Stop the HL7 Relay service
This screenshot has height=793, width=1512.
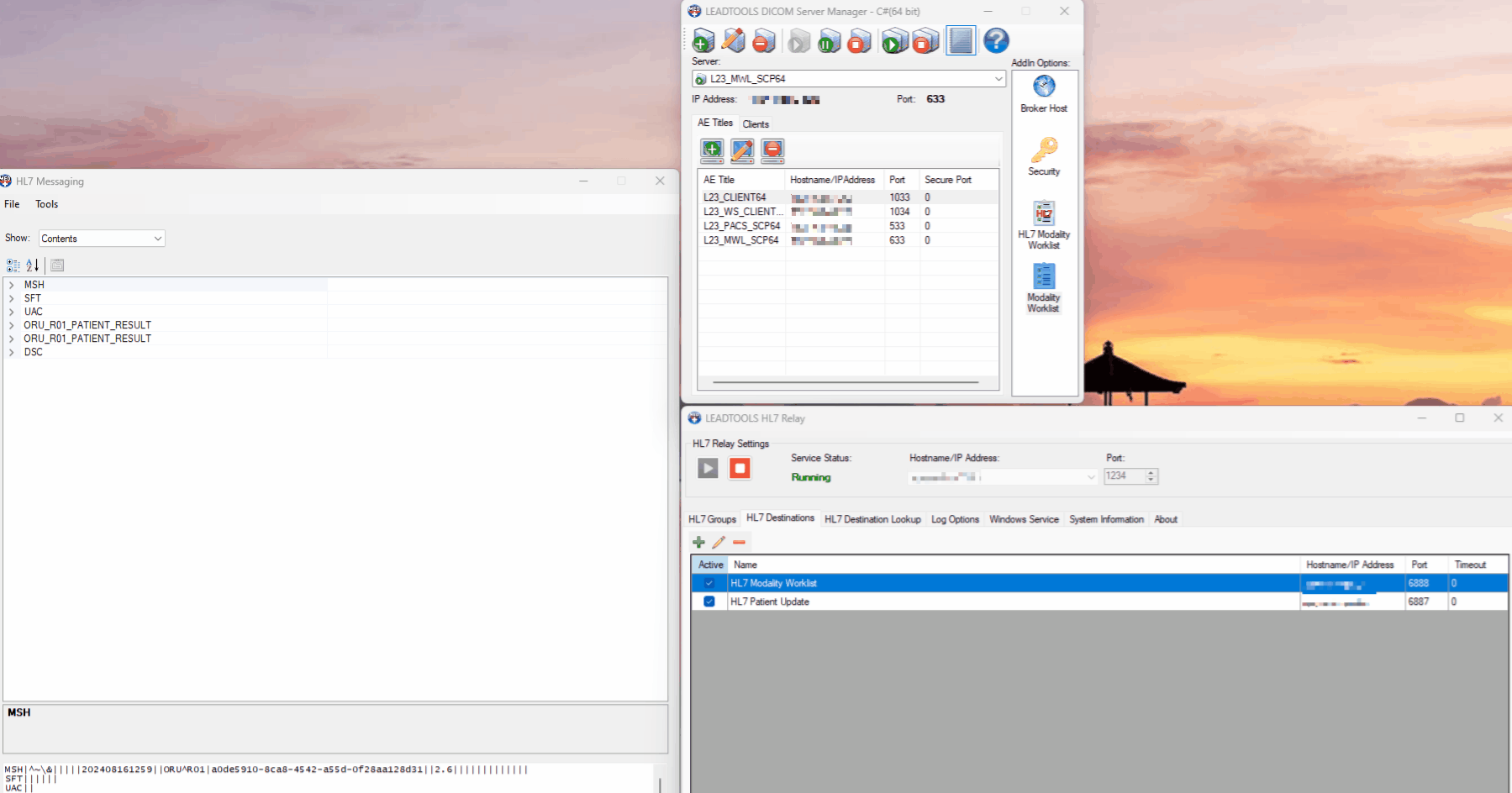click(x=740, y=468)
